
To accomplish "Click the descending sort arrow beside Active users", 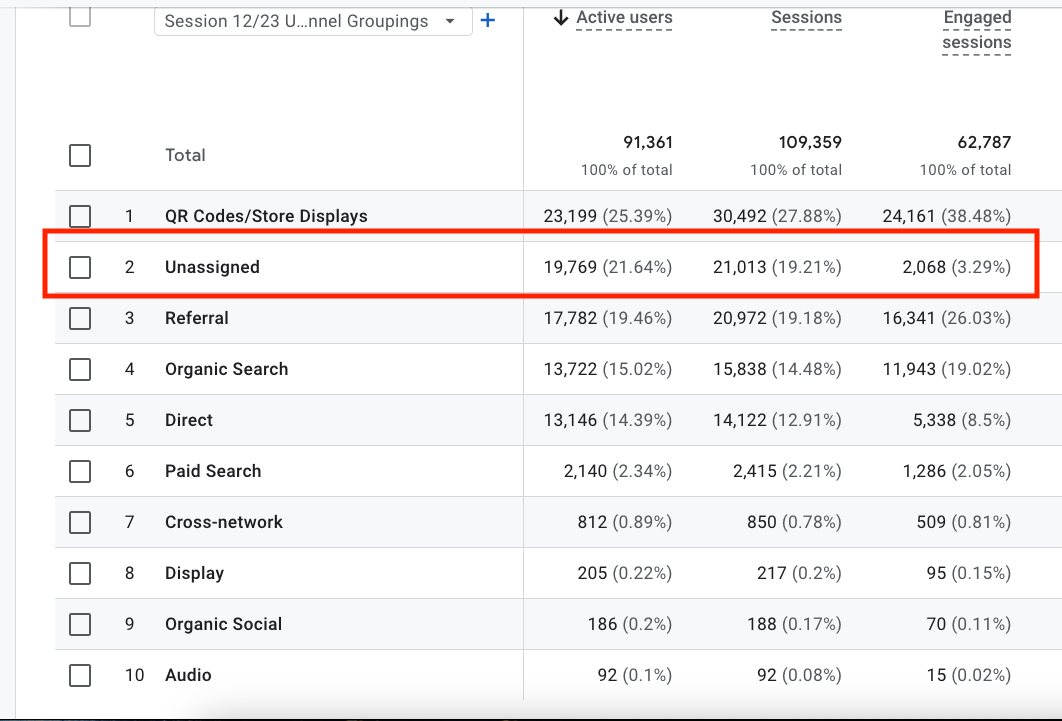I will coord(560,17).
